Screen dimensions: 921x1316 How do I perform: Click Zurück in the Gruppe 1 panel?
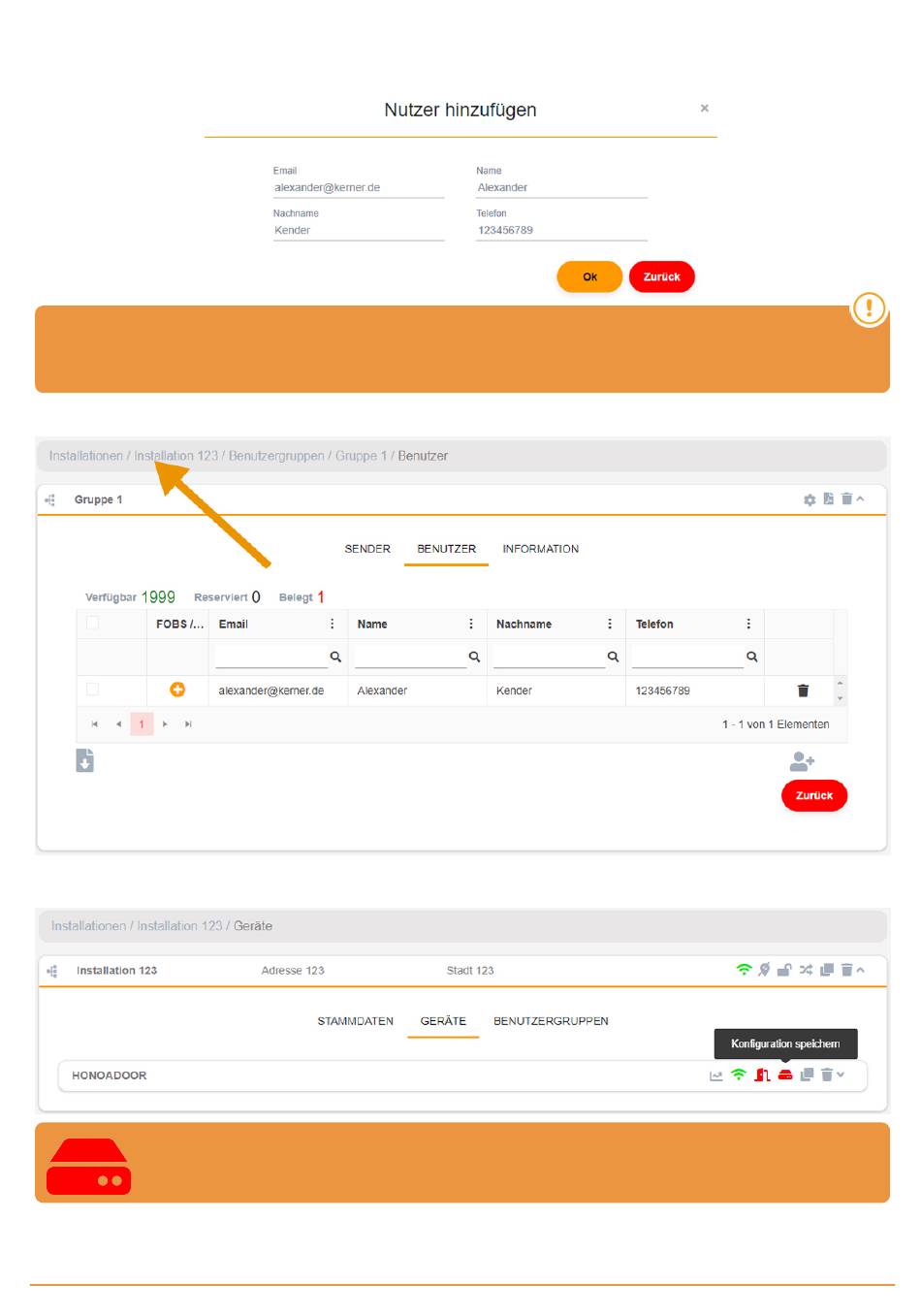pyautogui.click(x=814, y=795)
